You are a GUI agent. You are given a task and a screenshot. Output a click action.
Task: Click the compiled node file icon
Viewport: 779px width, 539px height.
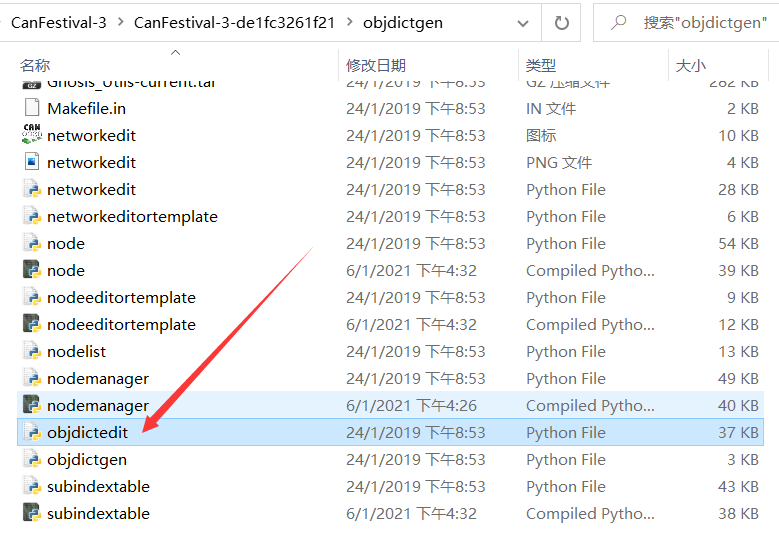pyautogui.click(x=32, y=270)
